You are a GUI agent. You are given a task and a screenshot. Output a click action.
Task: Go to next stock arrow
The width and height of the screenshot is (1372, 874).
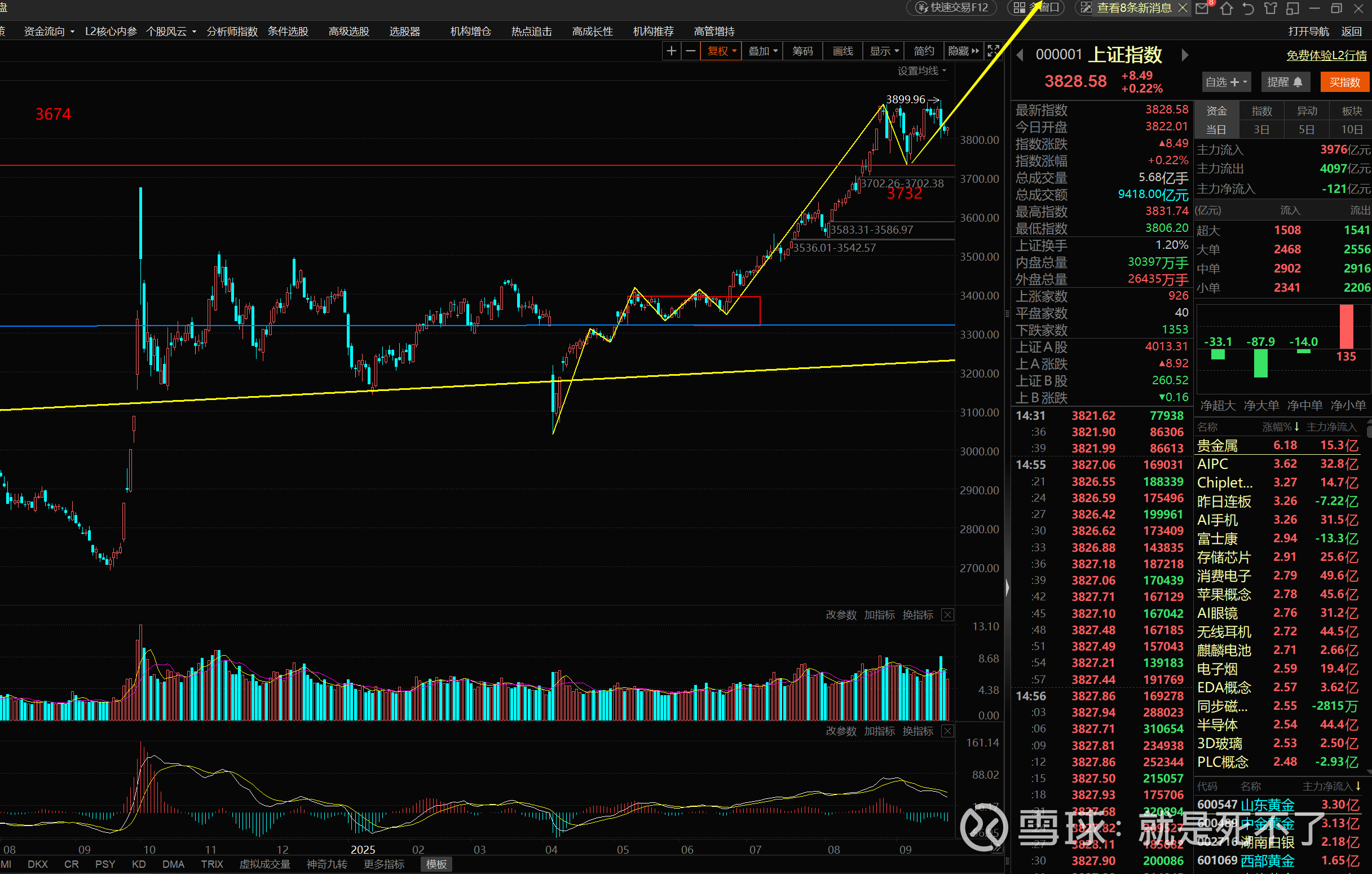(1185, 55)
